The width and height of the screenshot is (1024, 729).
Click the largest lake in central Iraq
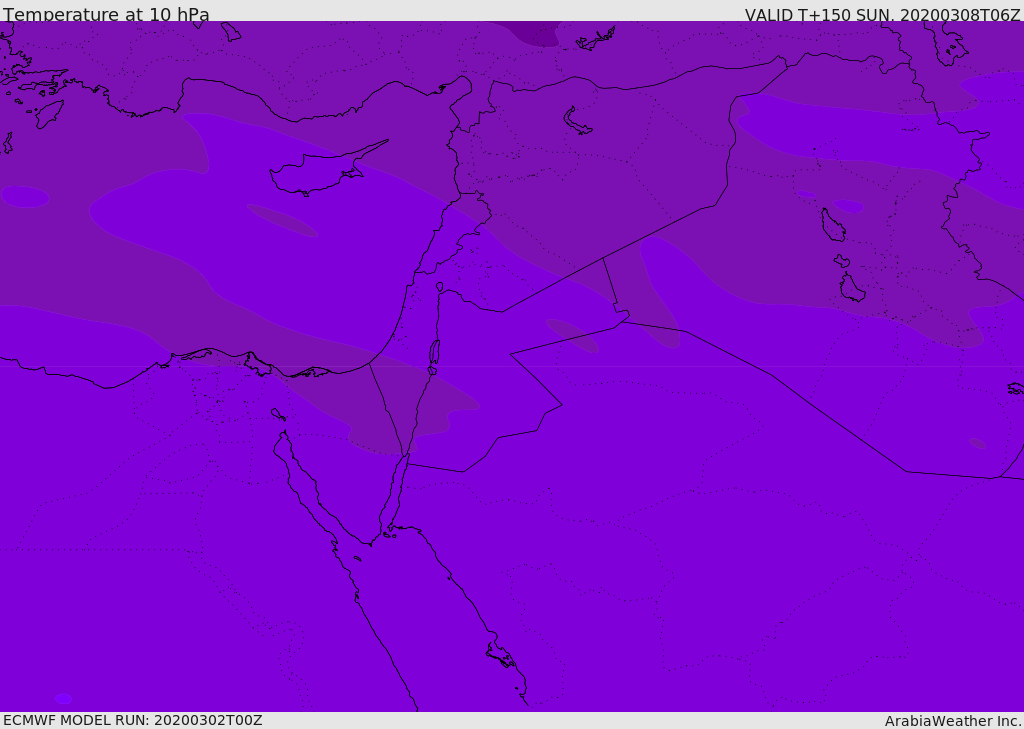pos(833,225)
